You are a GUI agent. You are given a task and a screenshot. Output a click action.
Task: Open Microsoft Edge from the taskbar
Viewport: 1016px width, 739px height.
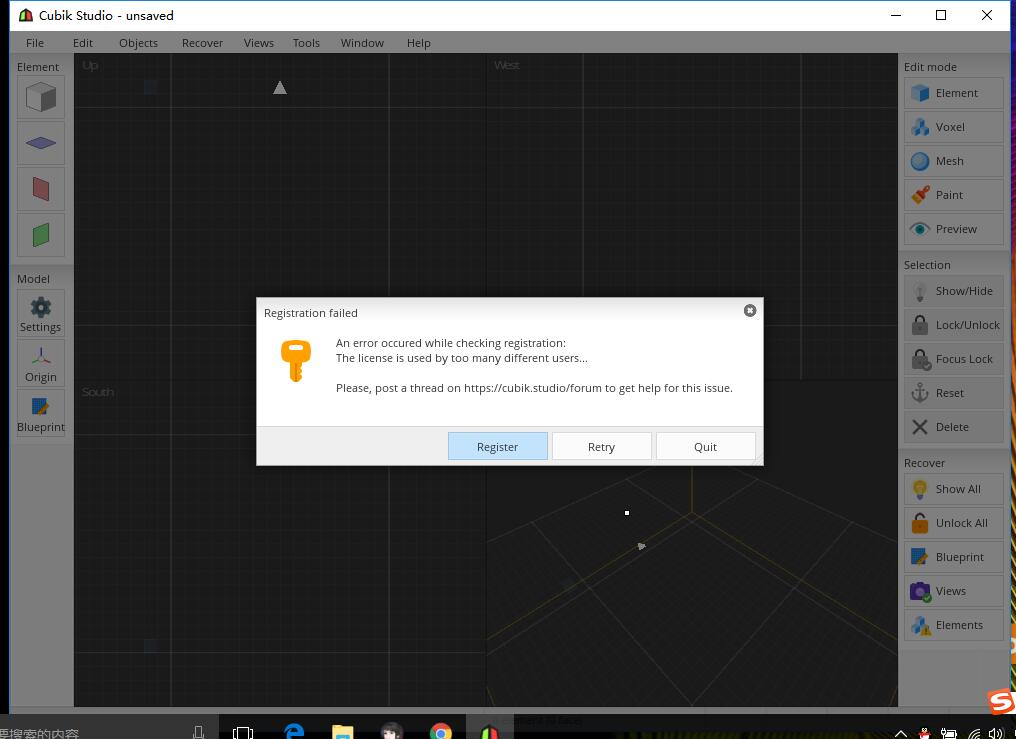(294, 730)
